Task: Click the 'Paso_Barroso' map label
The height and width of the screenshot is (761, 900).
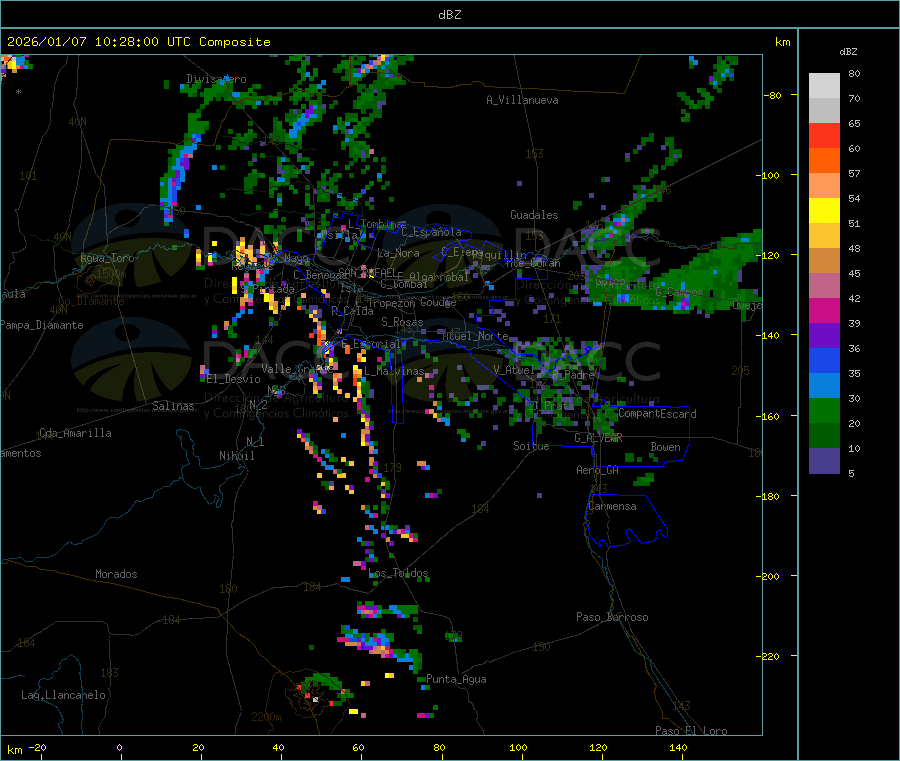Action: click(x=612, y=617)
